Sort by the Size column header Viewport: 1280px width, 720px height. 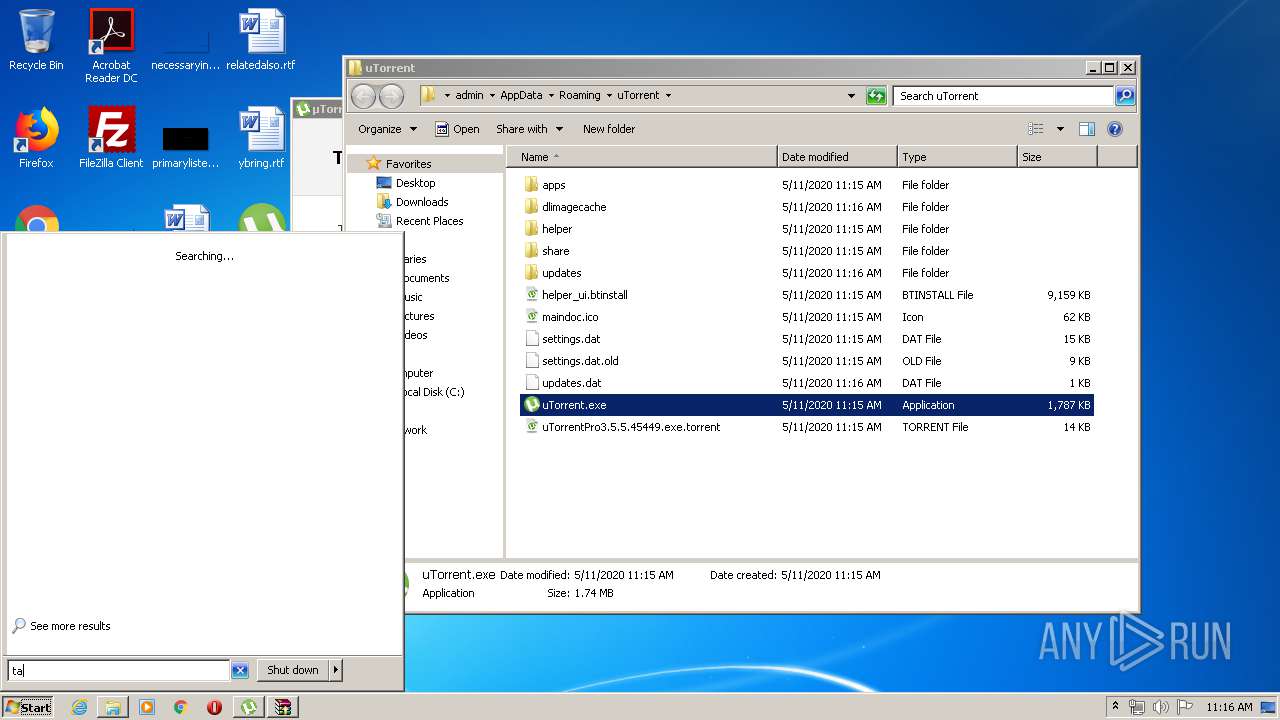1057,157
